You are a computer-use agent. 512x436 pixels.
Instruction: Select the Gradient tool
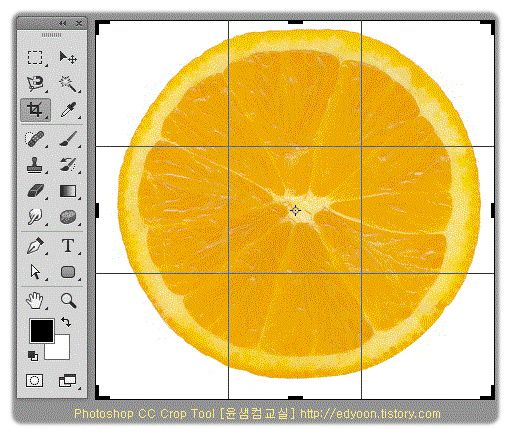pyautogui.click(x=68, y=191)
